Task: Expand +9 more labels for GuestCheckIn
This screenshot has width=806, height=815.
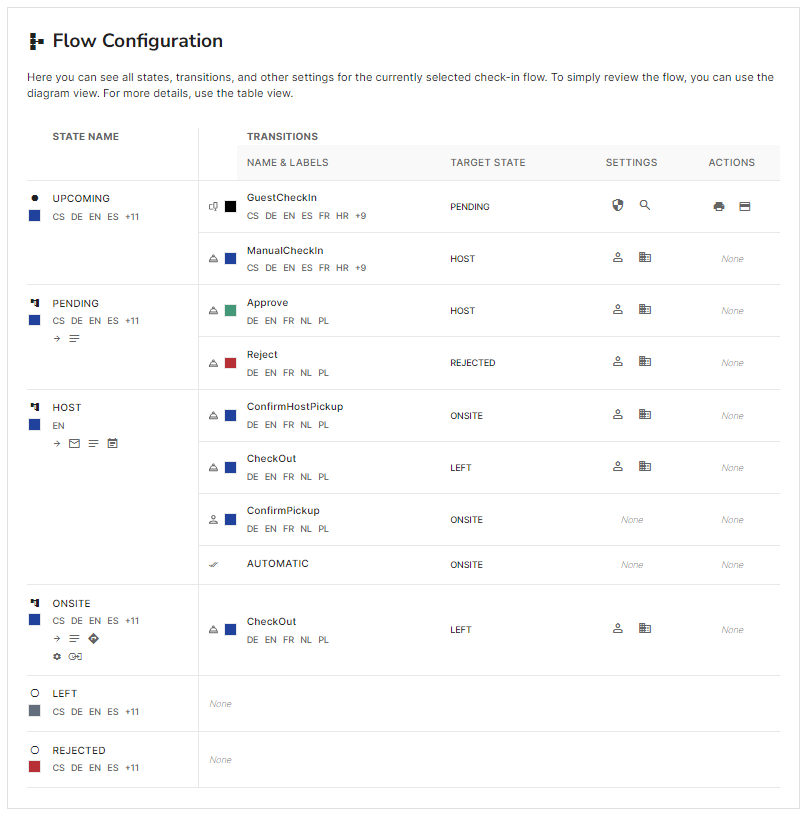Action: pyautogui.click(x=361, y=216)
